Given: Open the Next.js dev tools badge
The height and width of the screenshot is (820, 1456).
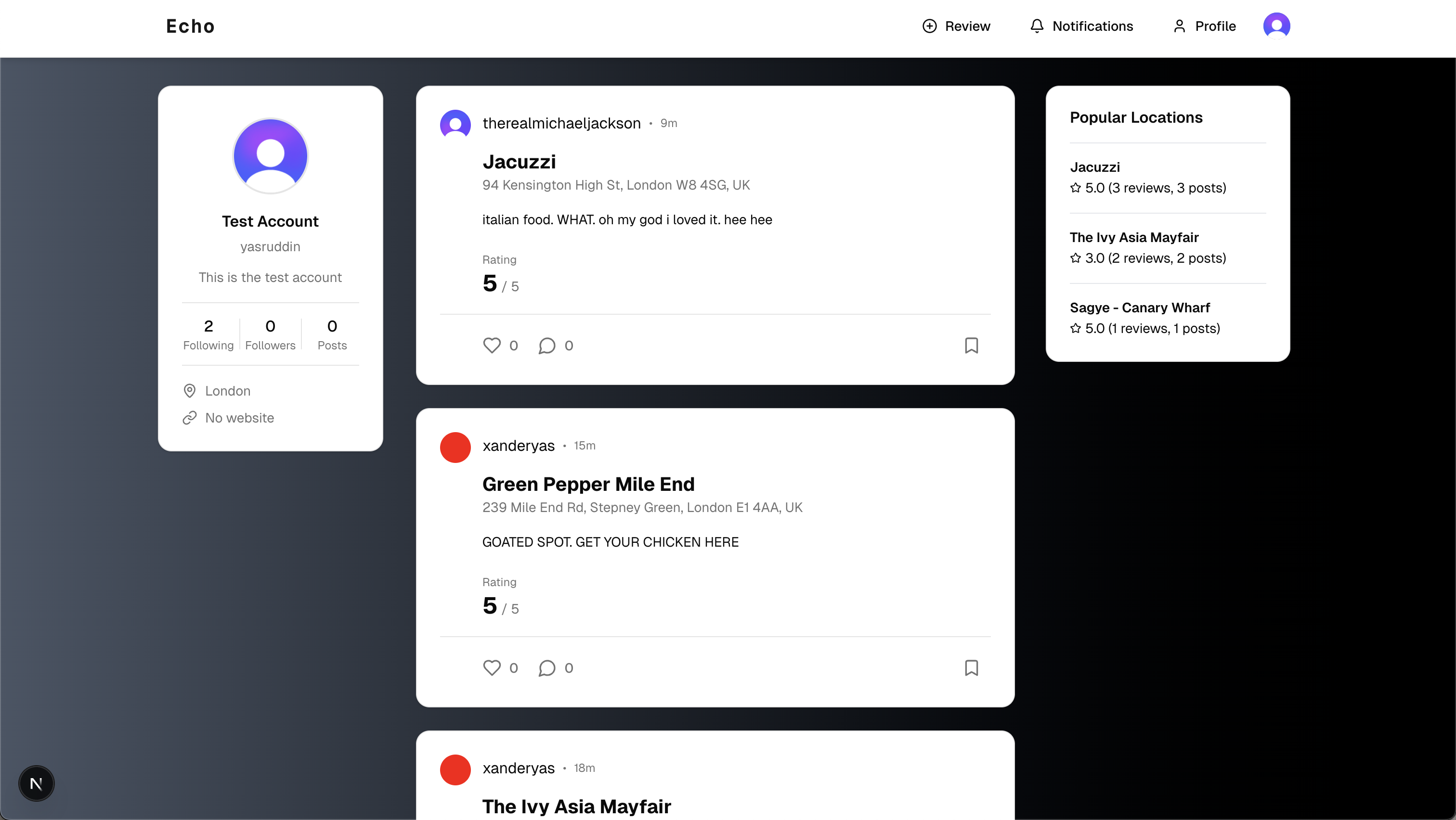Looking at the screenshot, I should pos(36,783).
